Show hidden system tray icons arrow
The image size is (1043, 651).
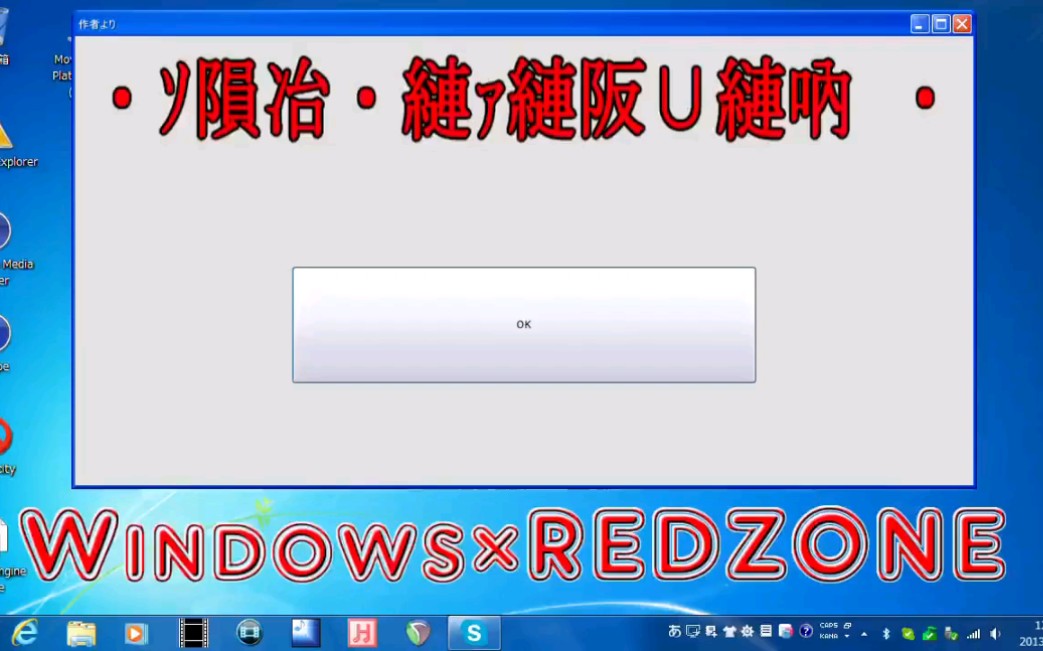click(864, 634)
